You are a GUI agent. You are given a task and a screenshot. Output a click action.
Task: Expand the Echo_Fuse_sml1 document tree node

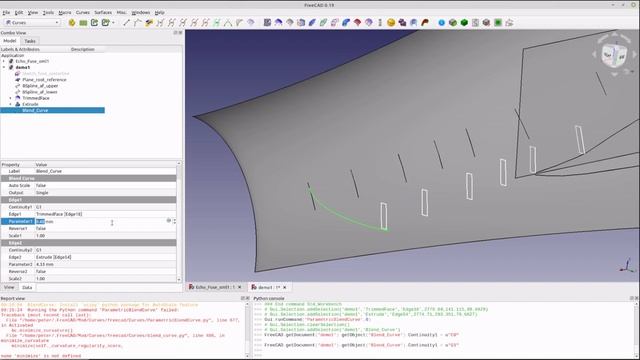click(x=4, y=61)
